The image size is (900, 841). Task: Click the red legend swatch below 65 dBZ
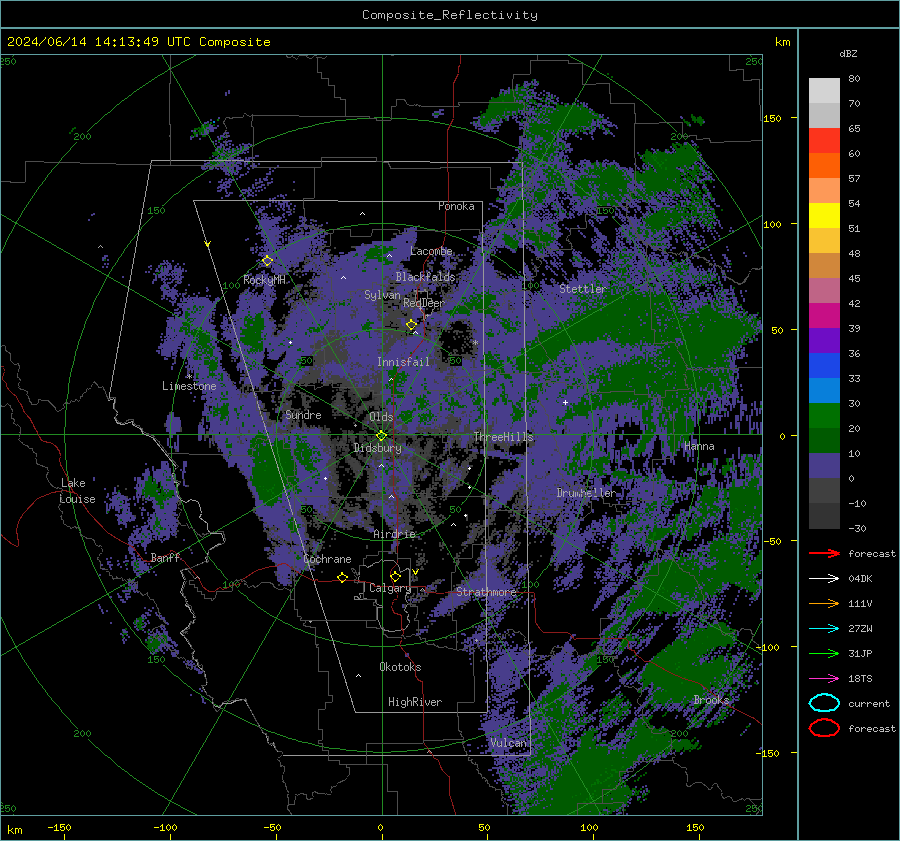point(824,141)
